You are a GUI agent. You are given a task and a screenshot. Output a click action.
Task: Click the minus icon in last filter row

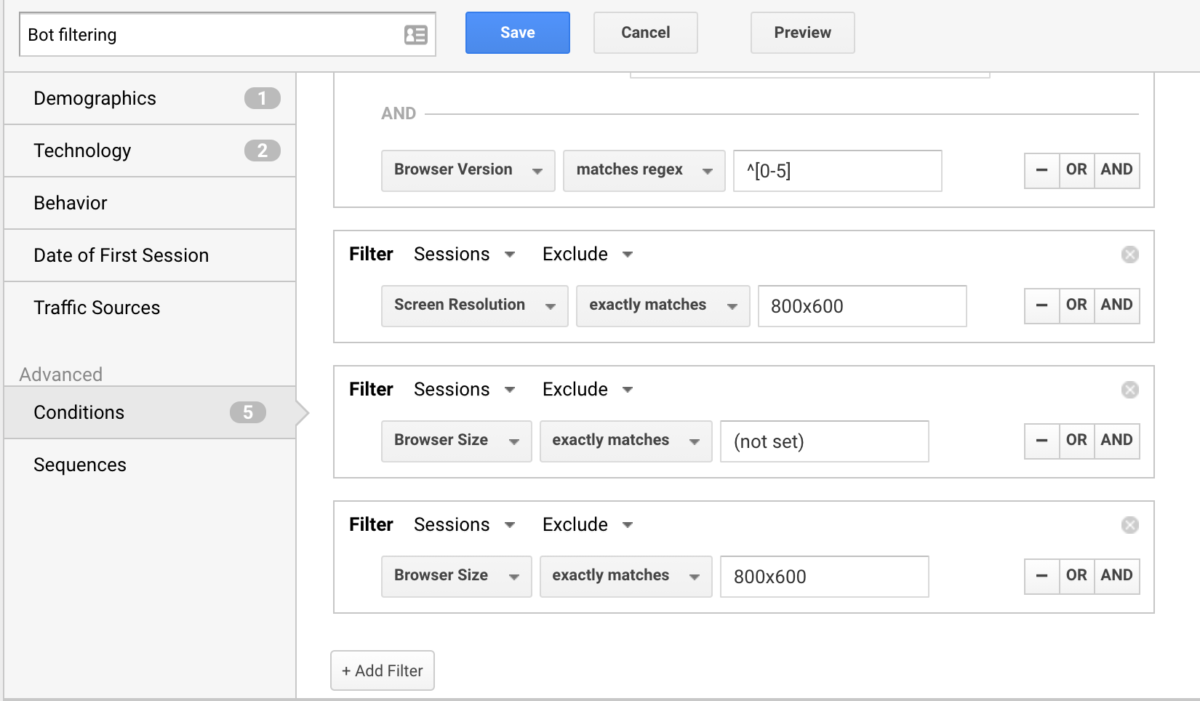pyautogui.click(x=1041, y=576)
